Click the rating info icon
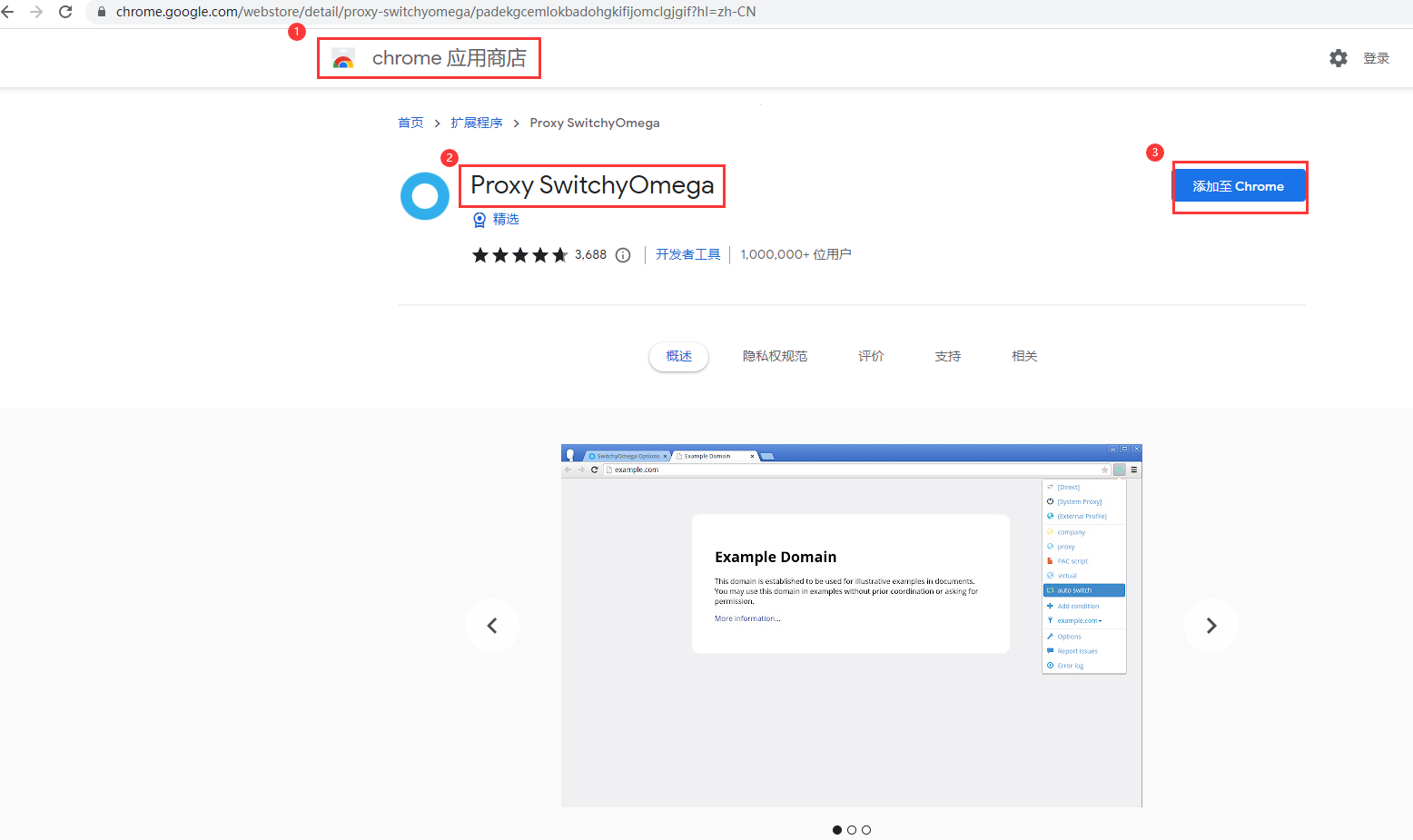 (623, 255)
